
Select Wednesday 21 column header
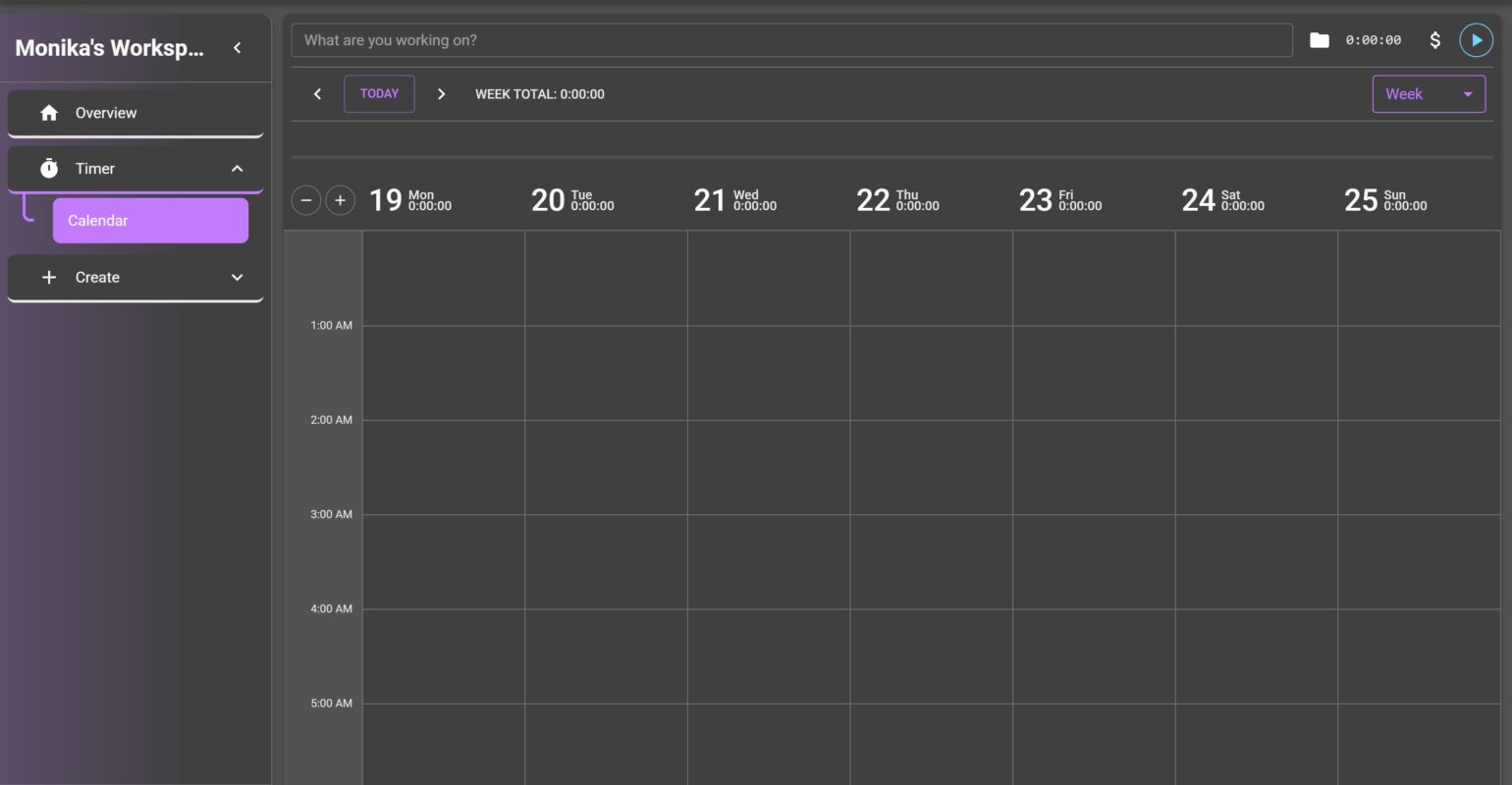pos(734,200)
